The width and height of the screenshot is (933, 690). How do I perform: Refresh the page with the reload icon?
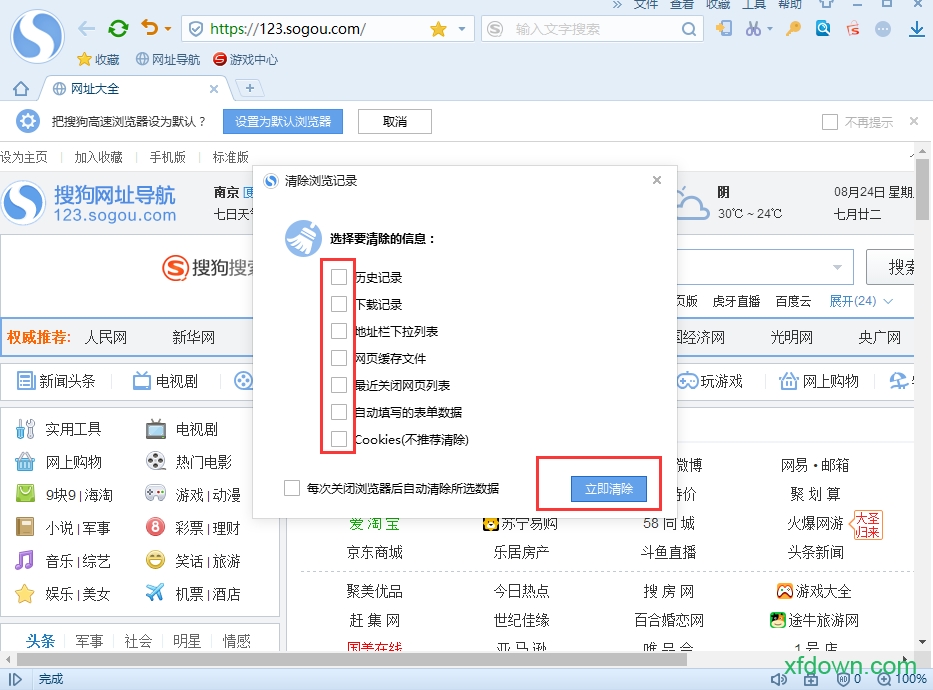click(117, 29)
